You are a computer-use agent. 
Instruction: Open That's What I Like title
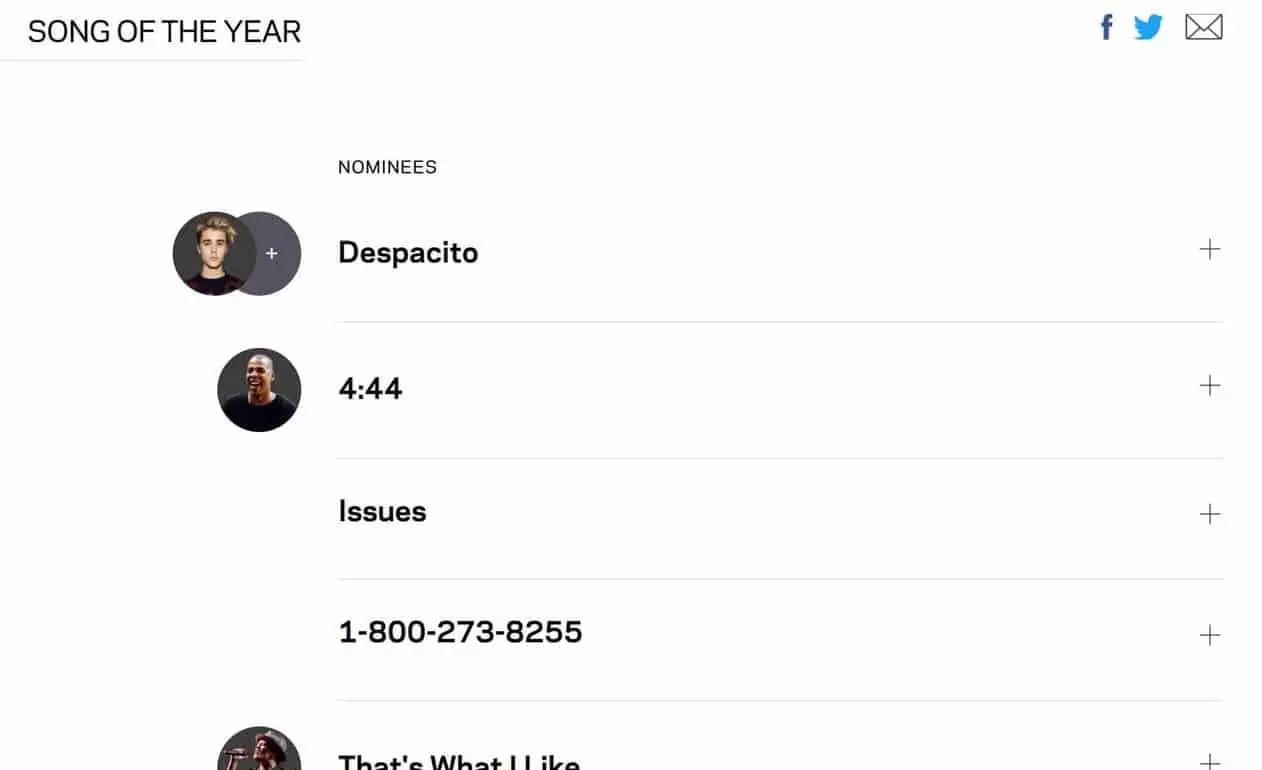459,760
